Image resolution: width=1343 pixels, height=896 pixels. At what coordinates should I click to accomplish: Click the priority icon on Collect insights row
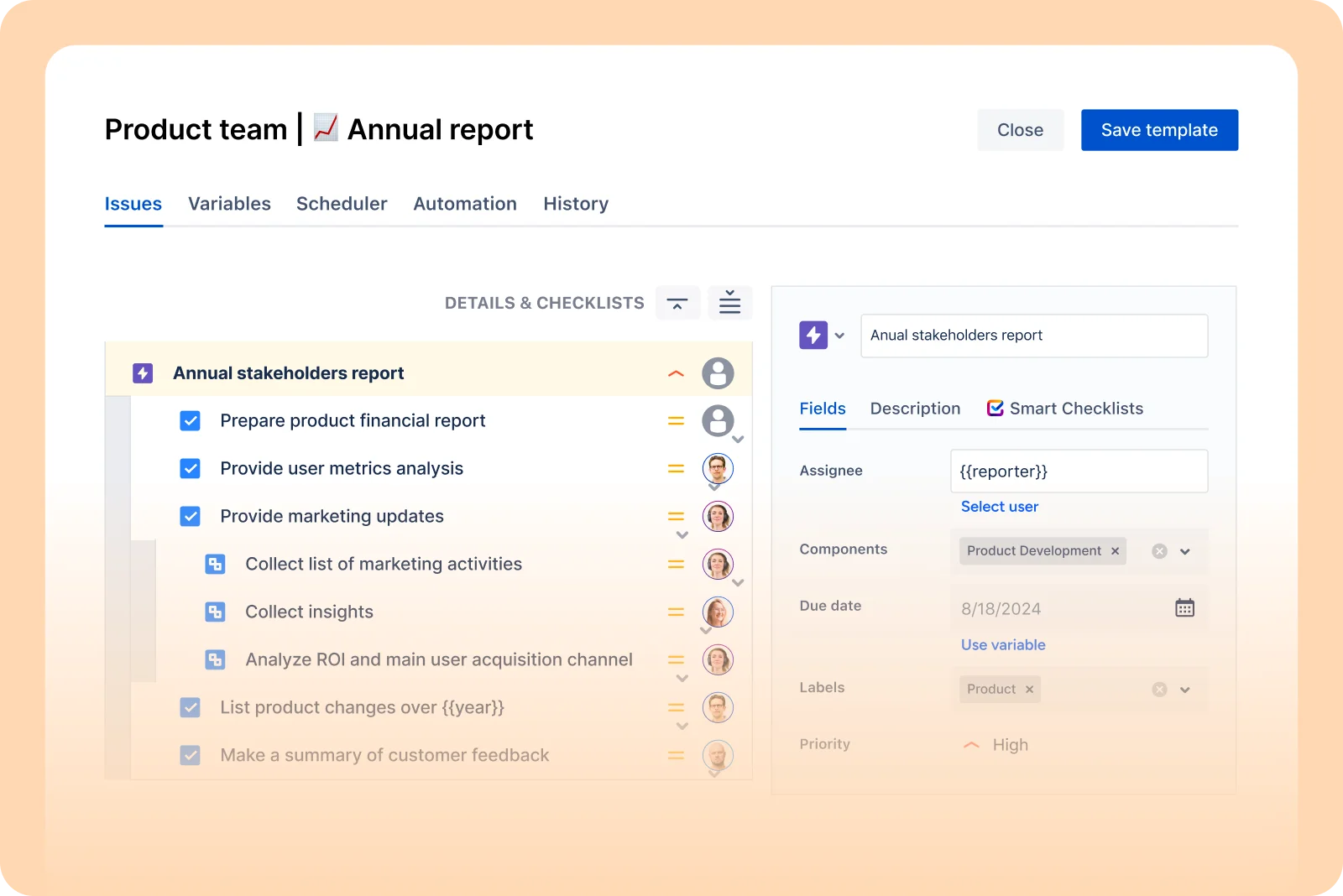pyautogui.click(x=676, y=612)
